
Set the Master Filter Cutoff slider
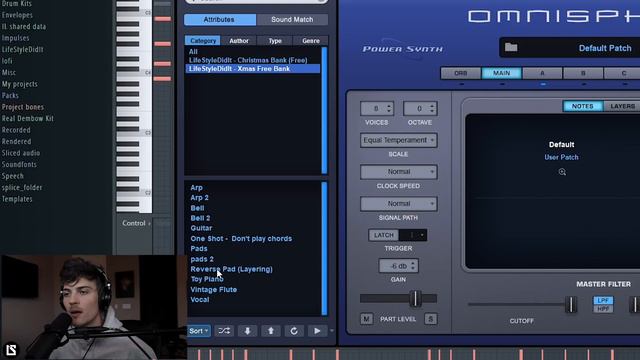pos(571,304)
